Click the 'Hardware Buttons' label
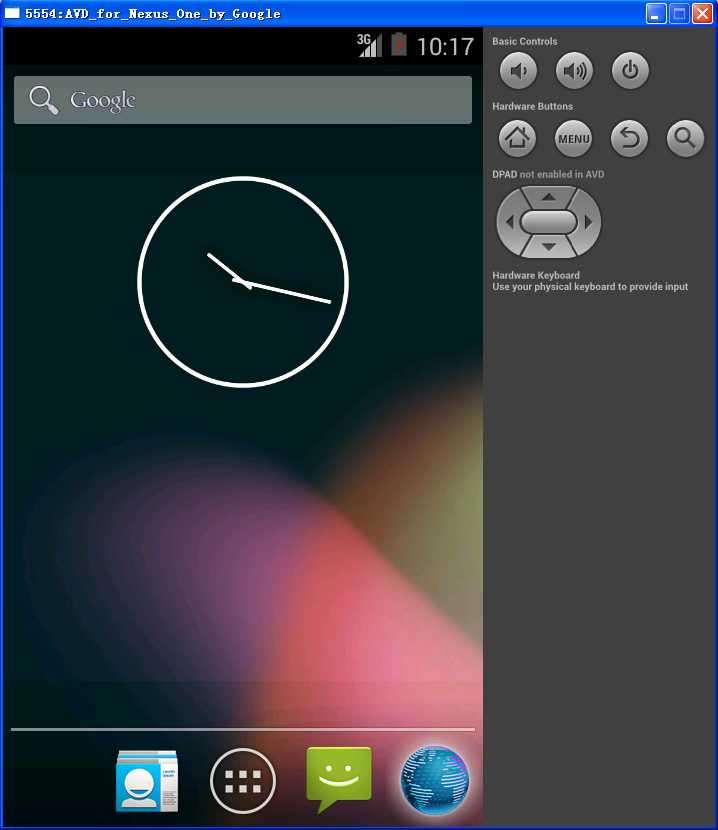 [x=532, y=106]
